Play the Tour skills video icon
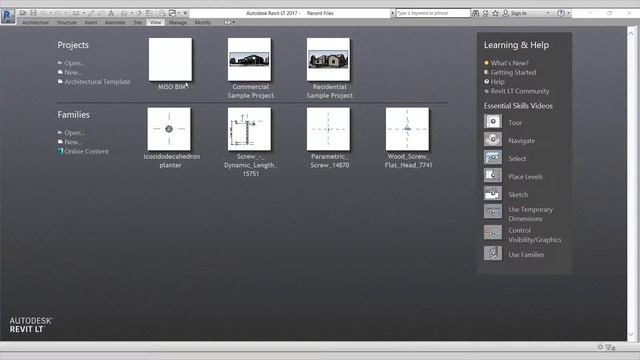640x360 pixels. coord(493,122)
